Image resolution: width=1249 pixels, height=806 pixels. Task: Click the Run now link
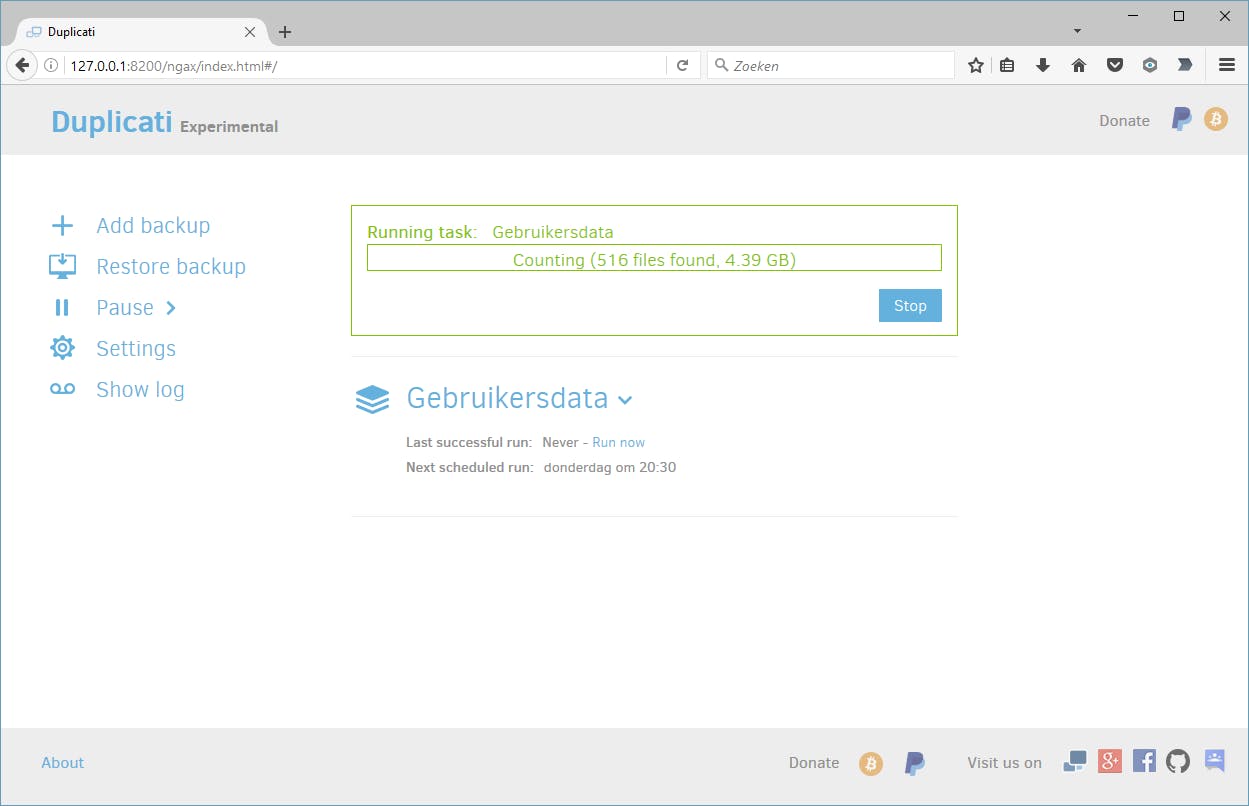click(x=618, y=442)
